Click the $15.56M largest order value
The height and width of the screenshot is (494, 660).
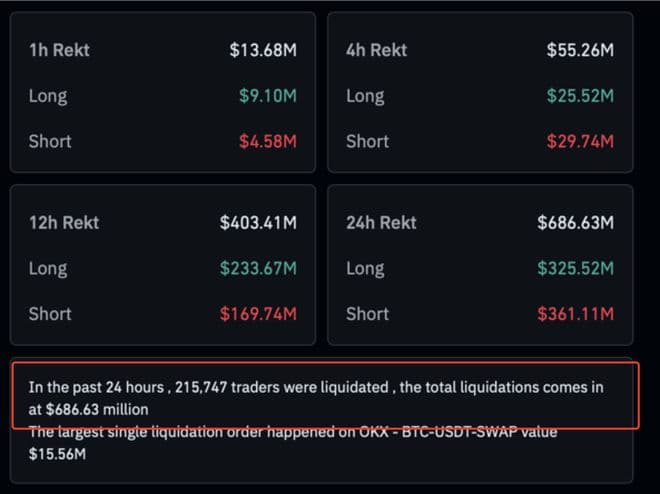(57, 453)
